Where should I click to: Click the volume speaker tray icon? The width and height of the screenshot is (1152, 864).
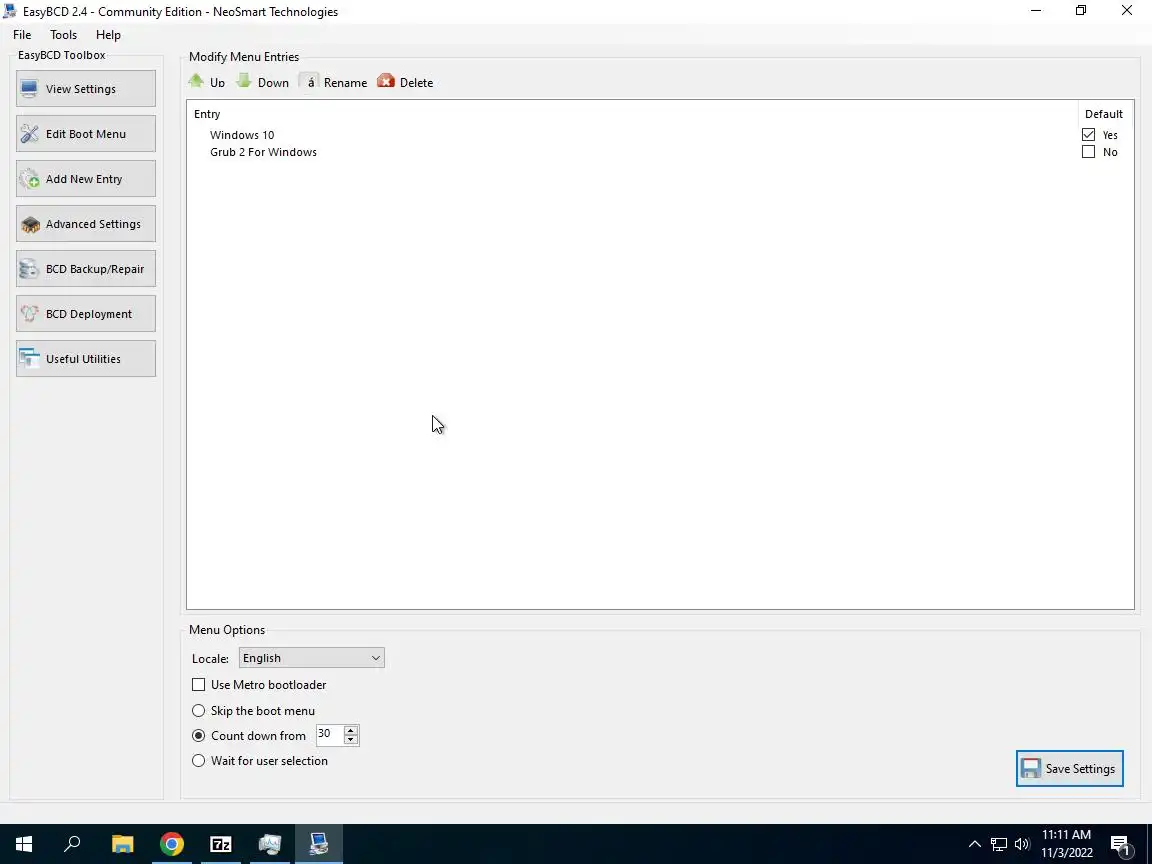pos(1021,844)
